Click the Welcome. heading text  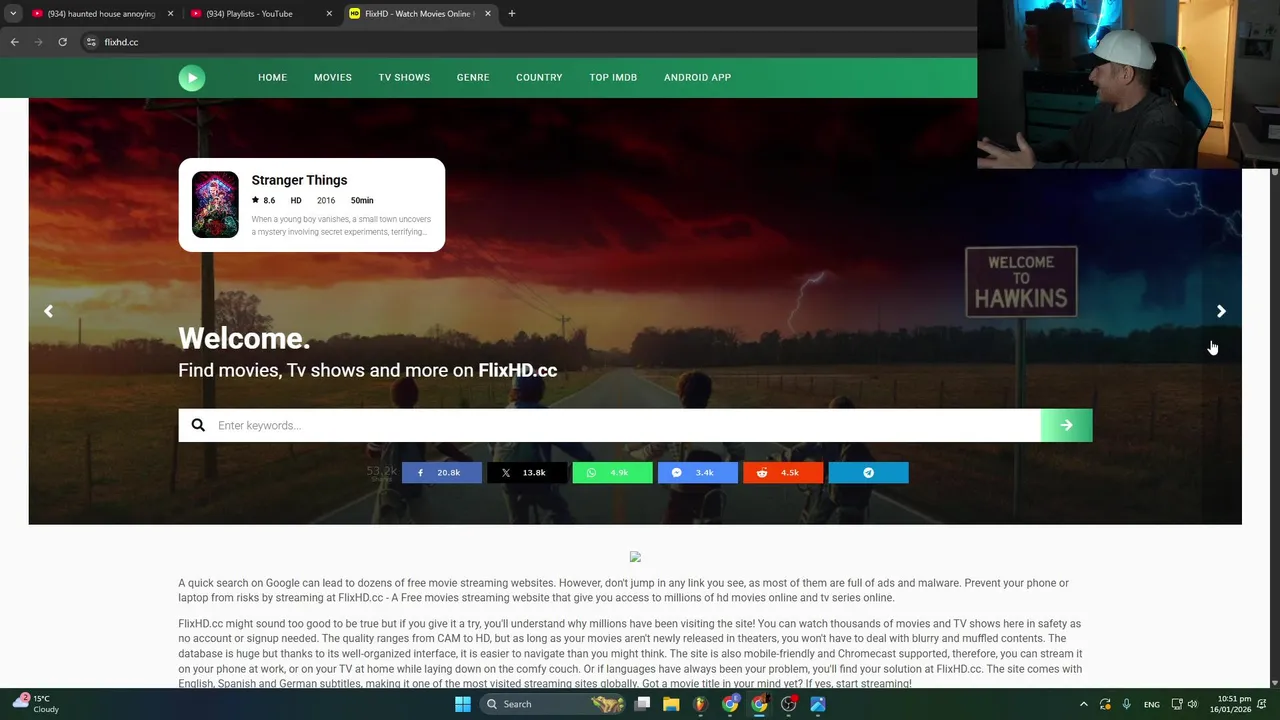click(x=244, y=338)
